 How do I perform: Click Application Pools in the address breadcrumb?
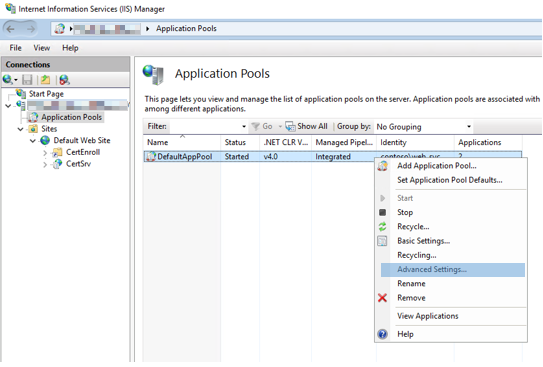[x=186, y=28]
